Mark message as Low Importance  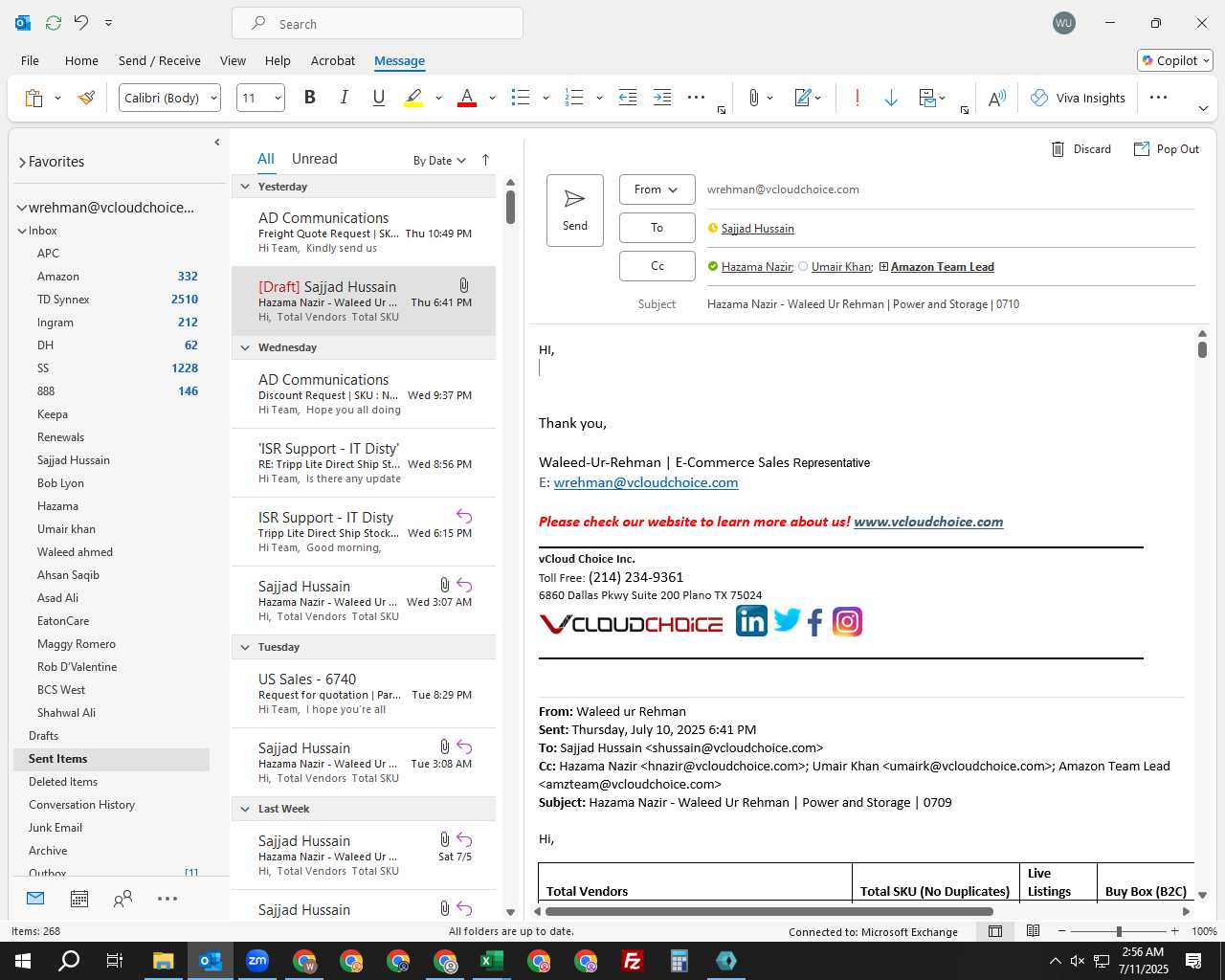[891, 98]
